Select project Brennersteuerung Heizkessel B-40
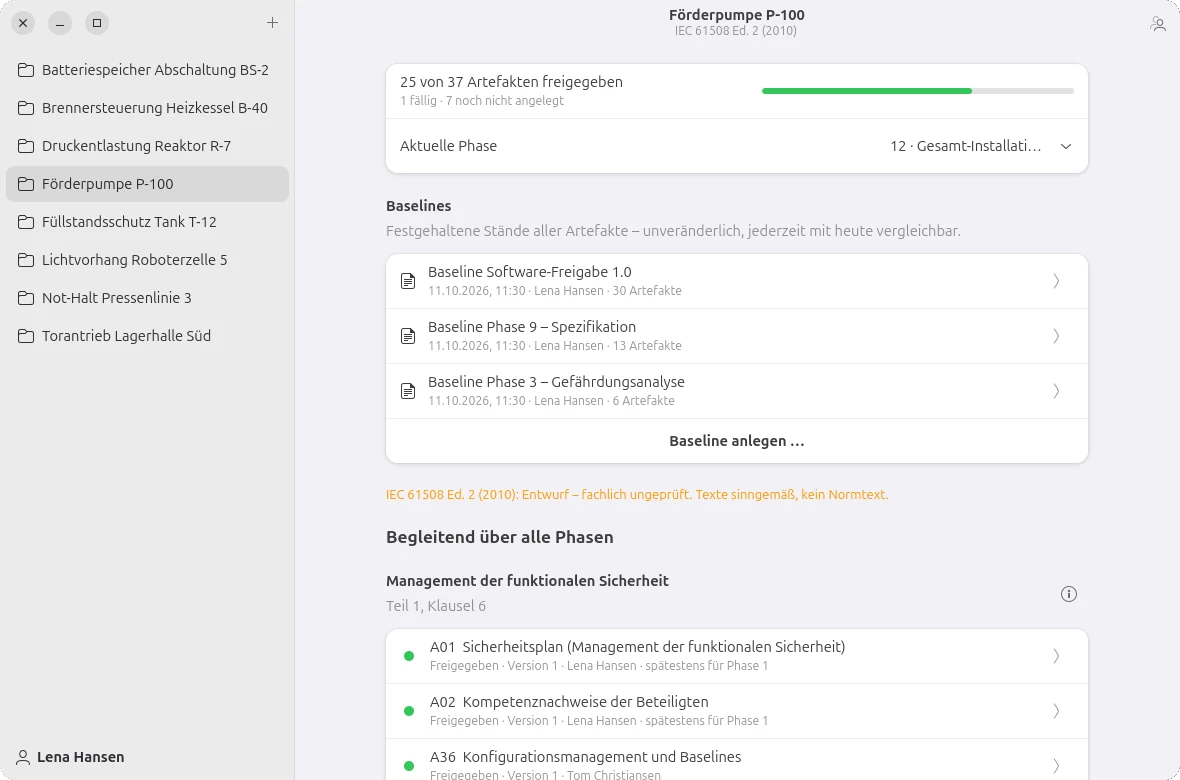The image size is (1180, 780). tap(148, 108)
